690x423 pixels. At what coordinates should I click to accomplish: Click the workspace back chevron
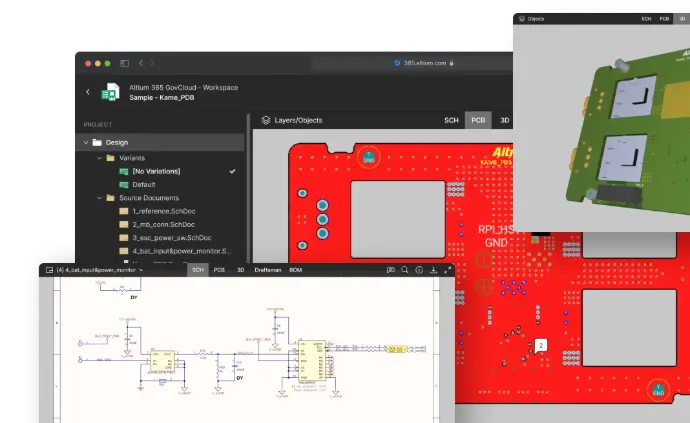(88, 92)
